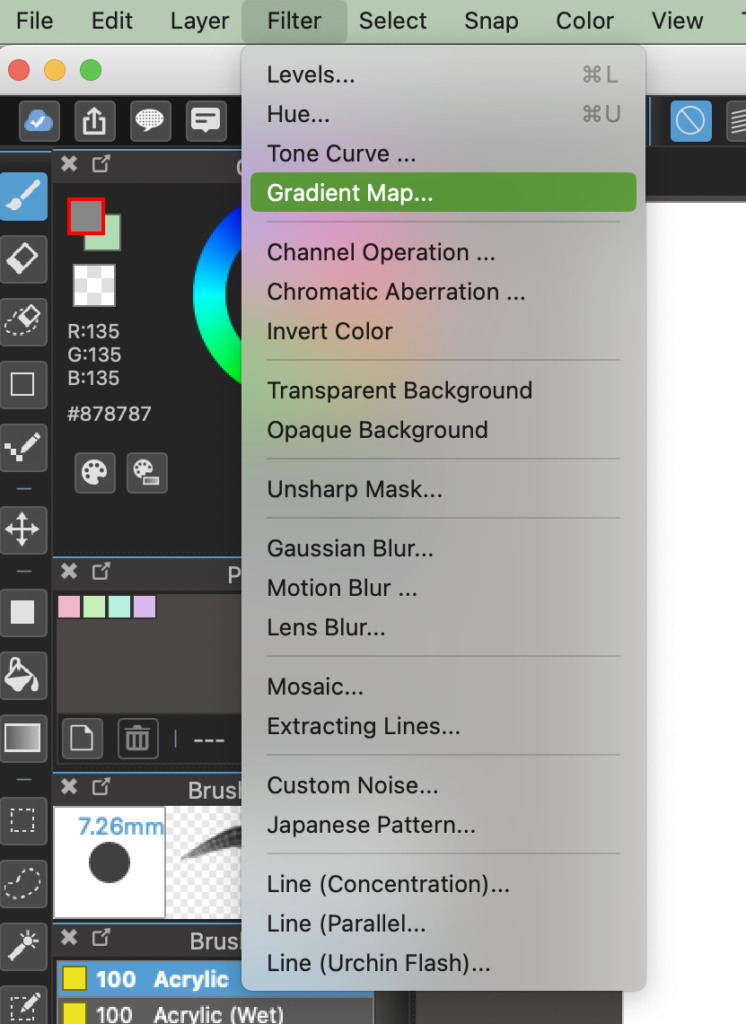Select the Bucket fill tool
This screenshot has width=746, height=1024.
(x=23, y=675)
